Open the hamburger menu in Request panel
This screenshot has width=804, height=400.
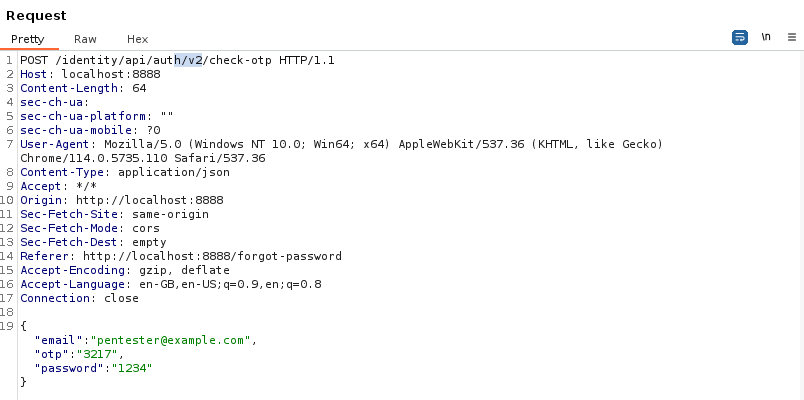click(x=792, y=37)
